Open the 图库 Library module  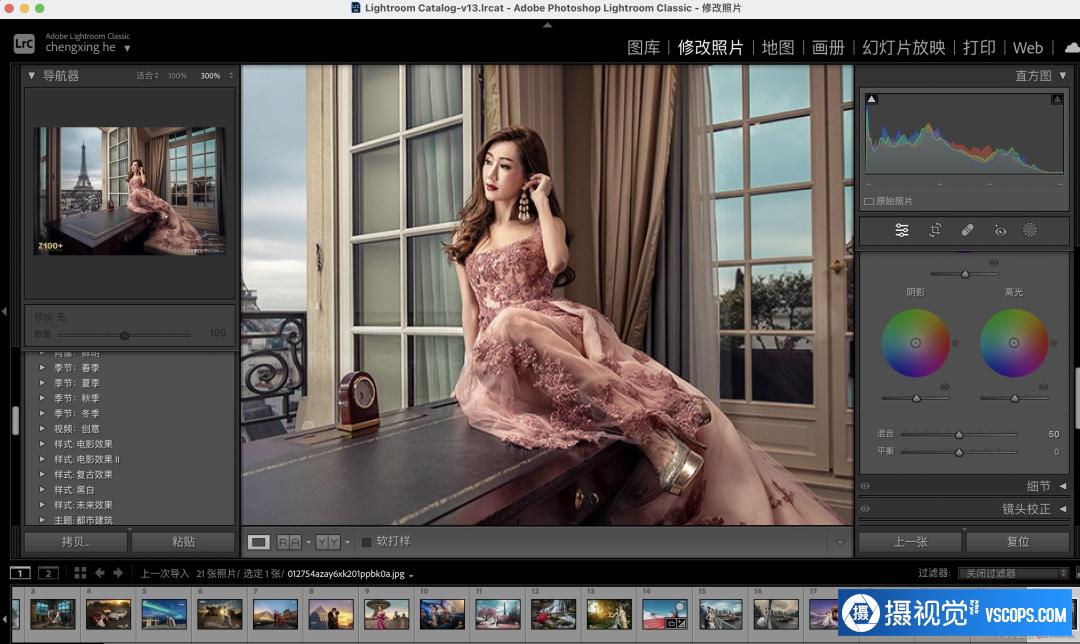[x=643, y=48]
